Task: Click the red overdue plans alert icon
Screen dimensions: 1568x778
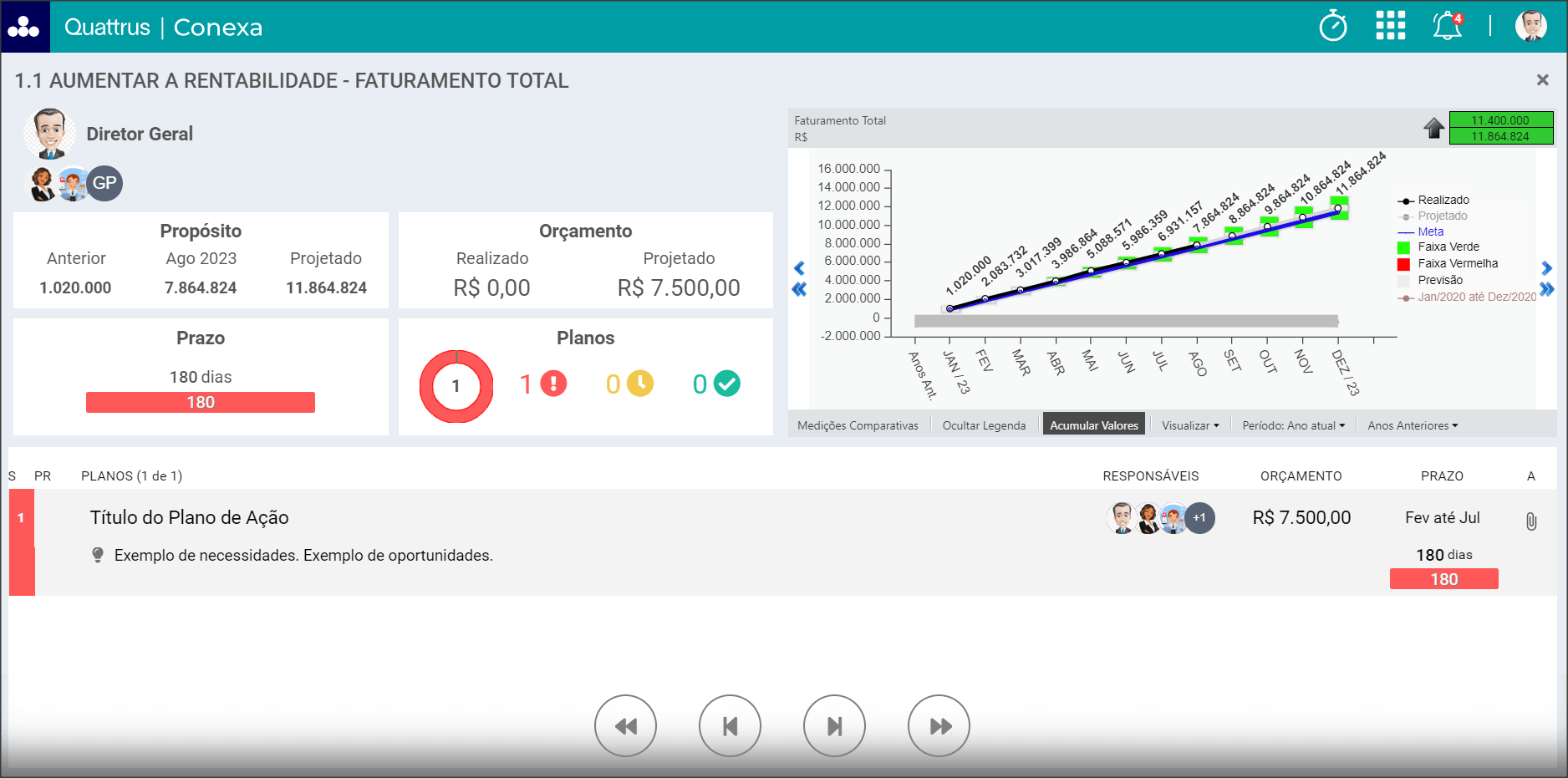Action: pos(553,384)
